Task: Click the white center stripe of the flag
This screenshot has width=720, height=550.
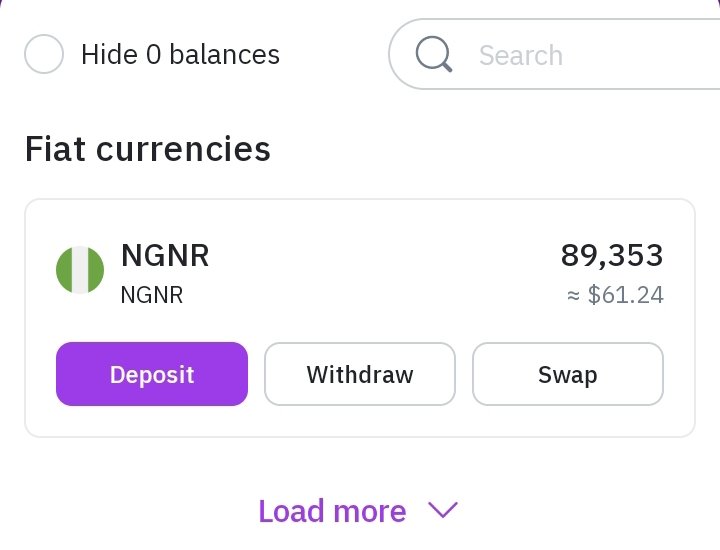Action: pyautogui.click(x=80, y=270)
